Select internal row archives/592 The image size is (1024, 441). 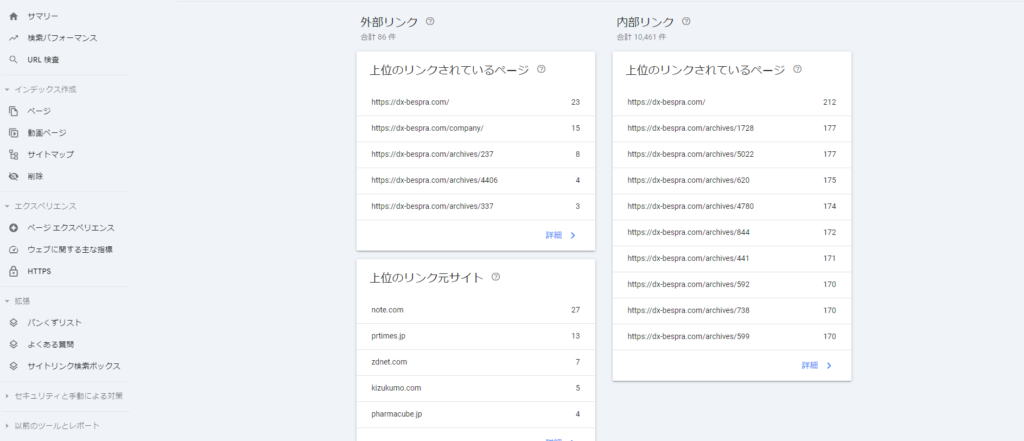coord(731,286)
